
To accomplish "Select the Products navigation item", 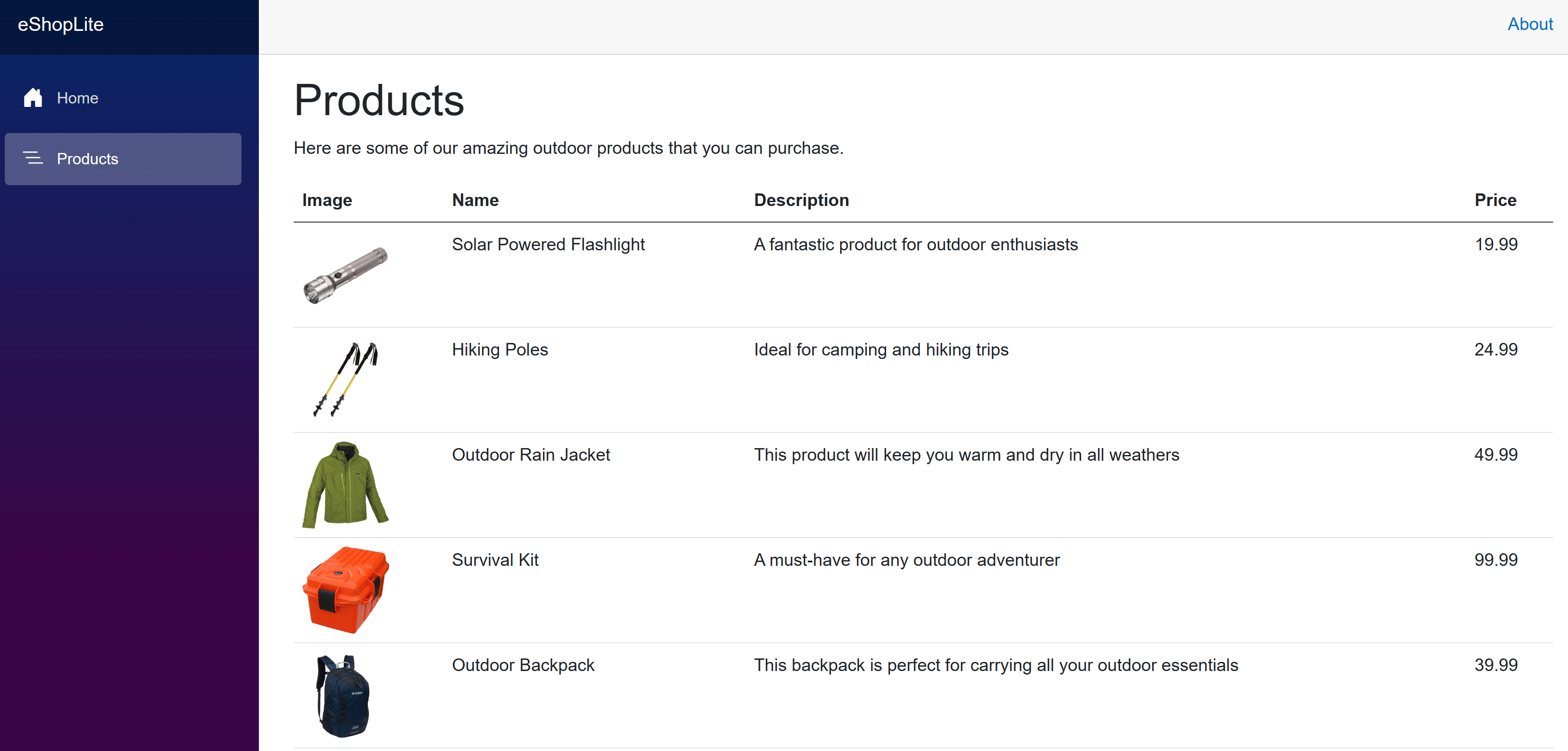I will tap(87, 159).
